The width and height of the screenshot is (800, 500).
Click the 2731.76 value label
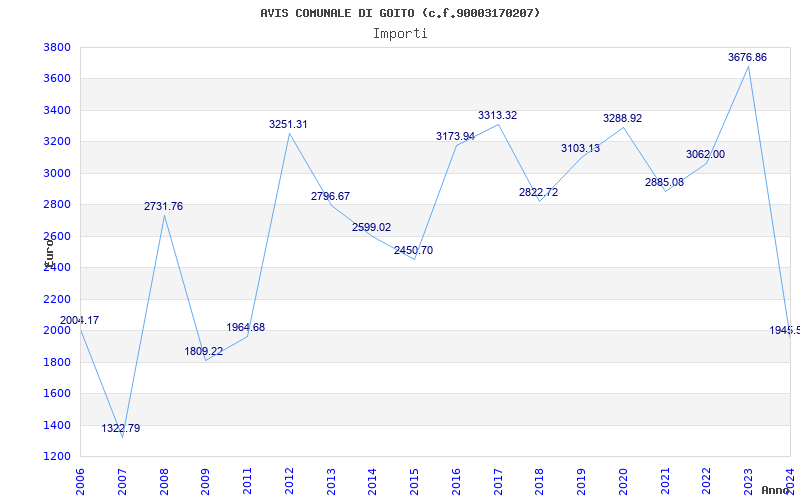tap(163, 206)
